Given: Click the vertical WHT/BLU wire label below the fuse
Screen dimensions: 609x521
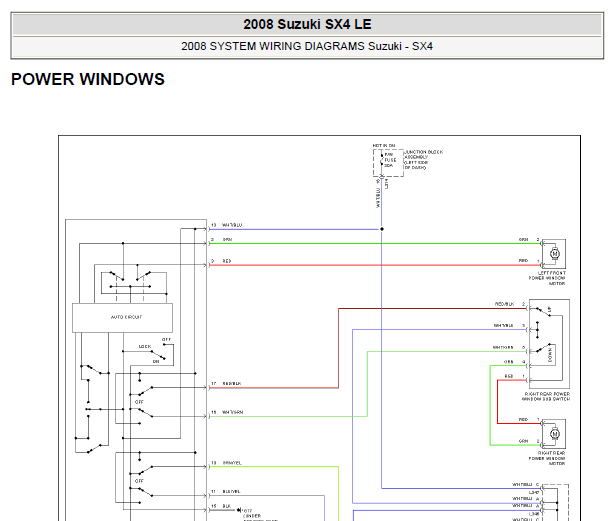Looking at the screenshot, I should coord(378,199).
